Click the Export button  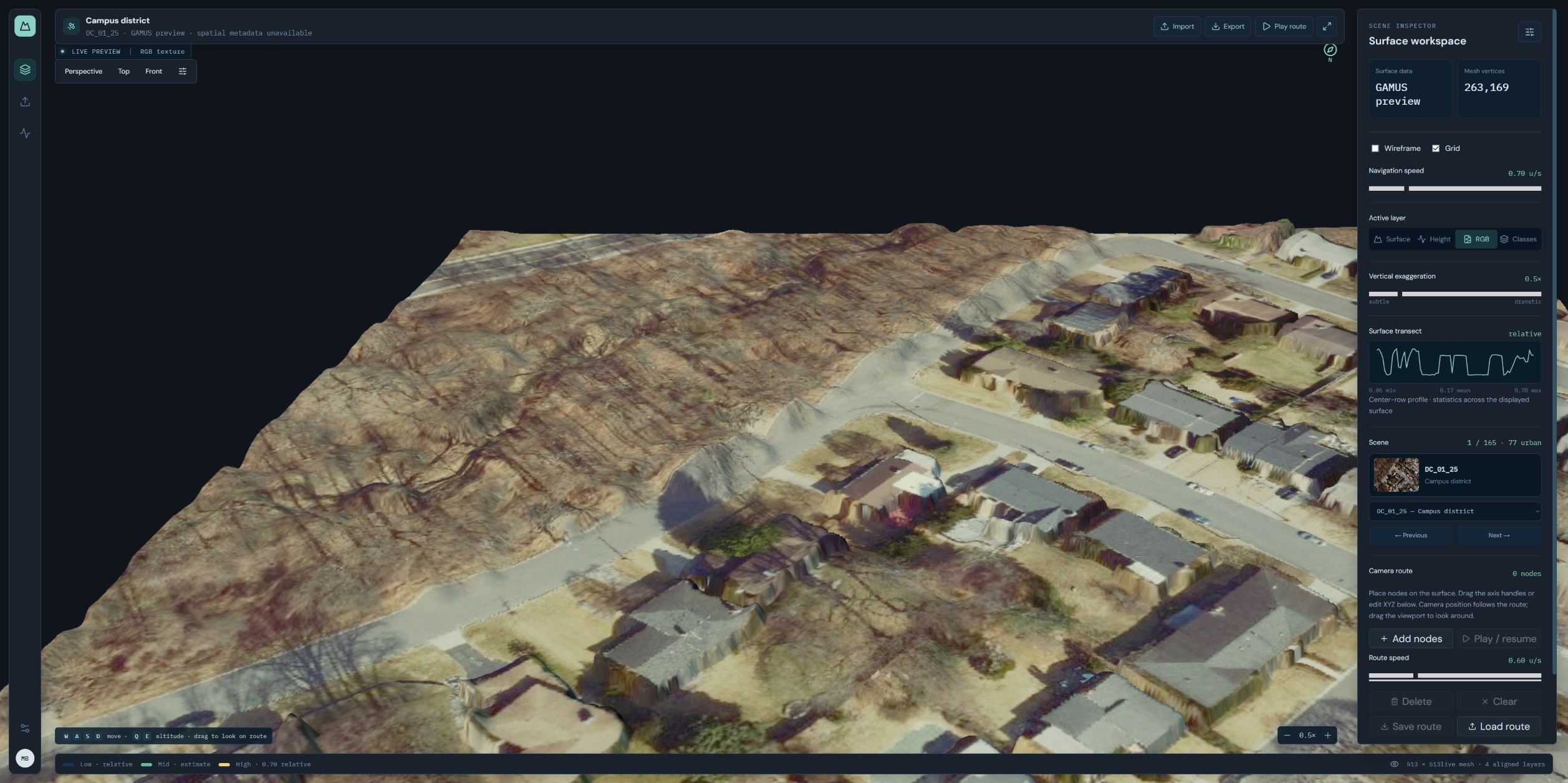click(1228, 26)
